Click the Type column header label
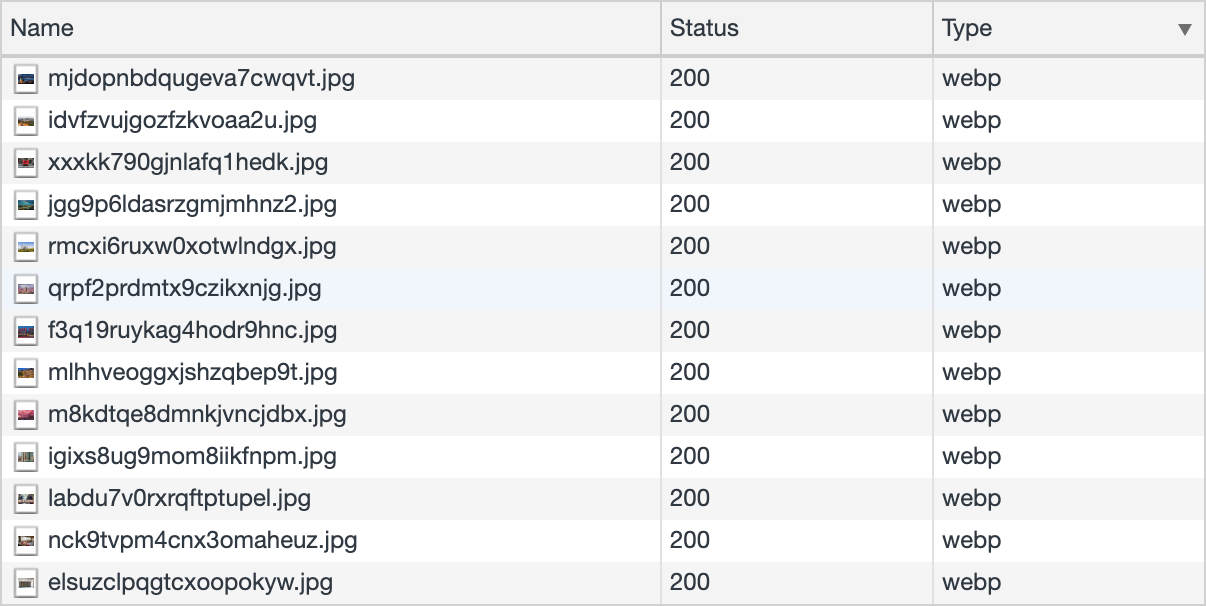1206x606 pixels. click(x=967, y=29)
